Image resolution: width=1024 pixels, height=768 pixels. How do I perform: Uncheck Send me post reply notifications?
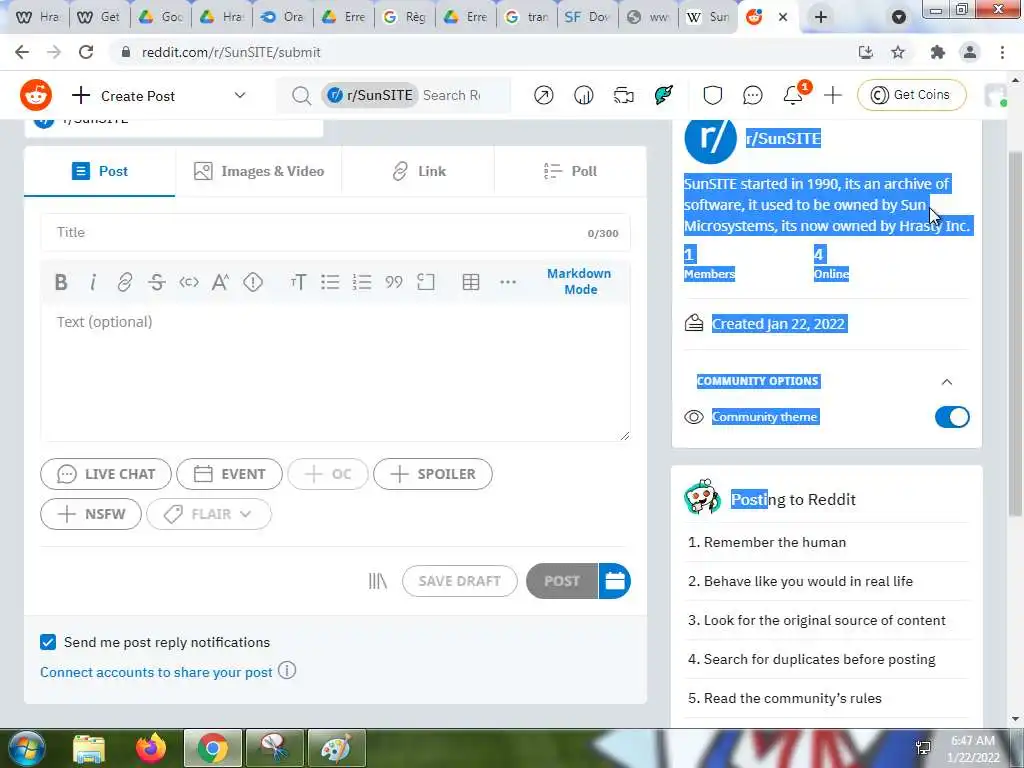[x=48, y=642]
